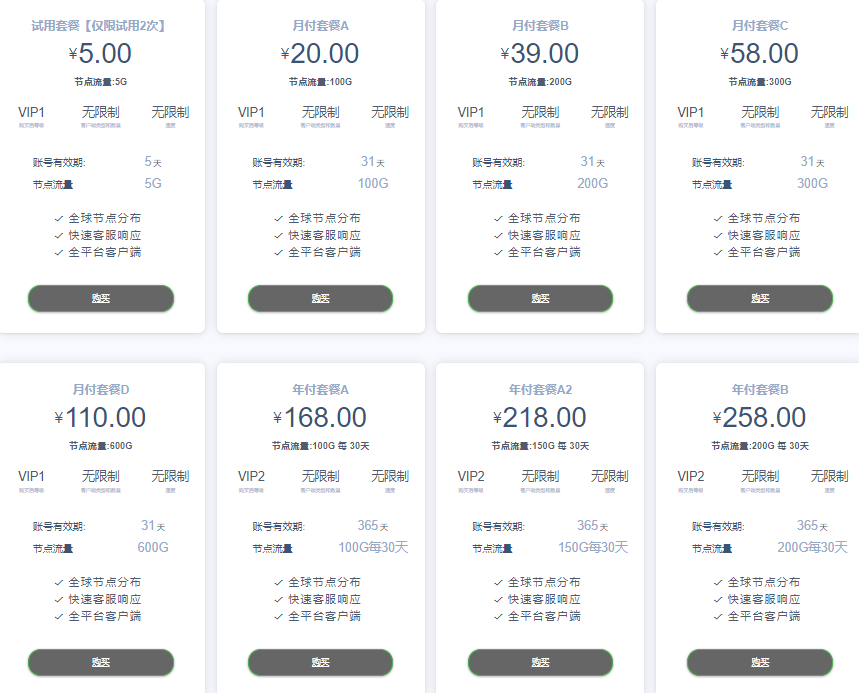Click the 月付套餐D plan heading
The width and height of the screenshot is (859, 693).
101,389
